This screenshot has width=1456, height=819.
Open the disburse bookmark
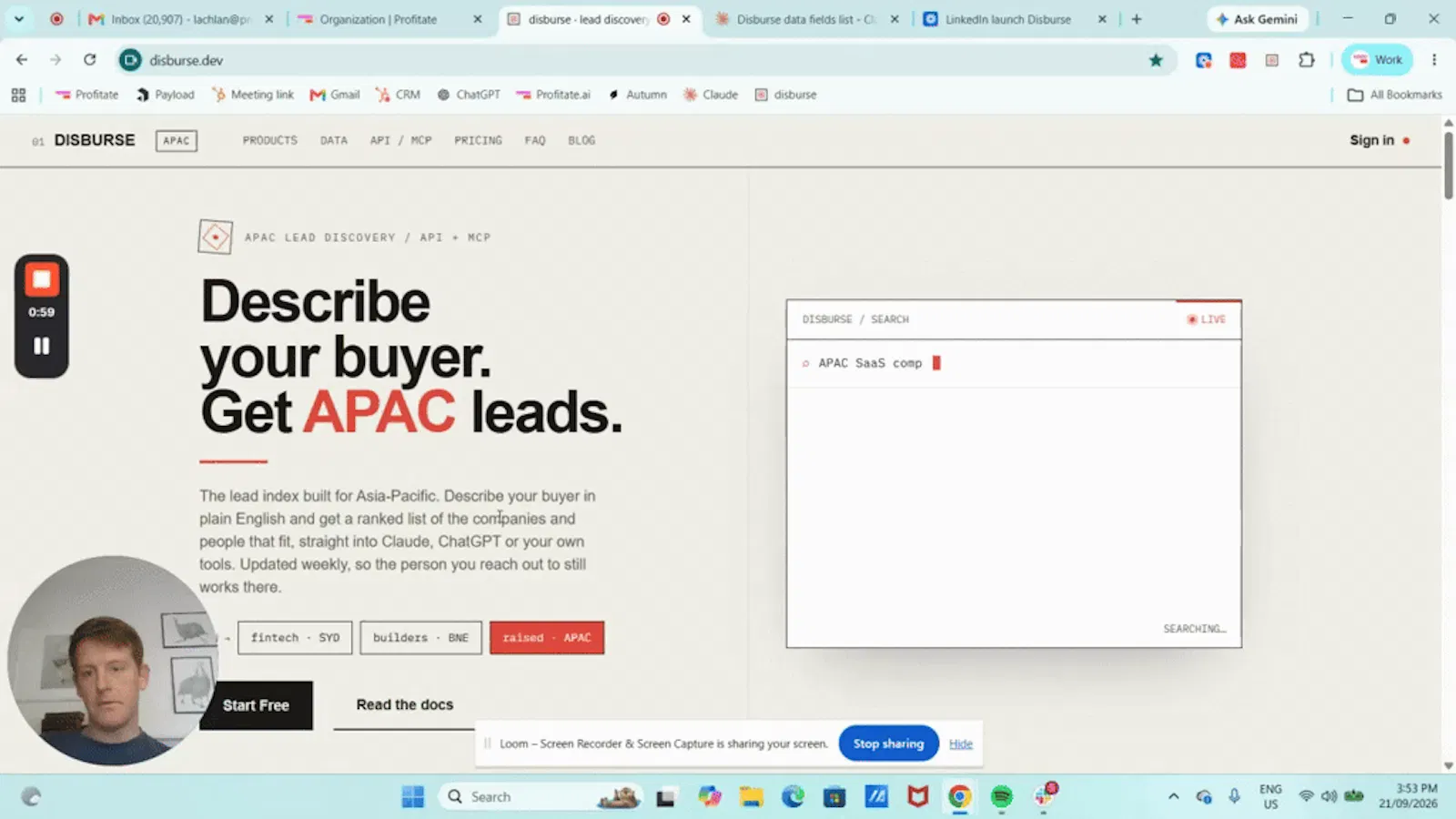(x=786, y=95)
